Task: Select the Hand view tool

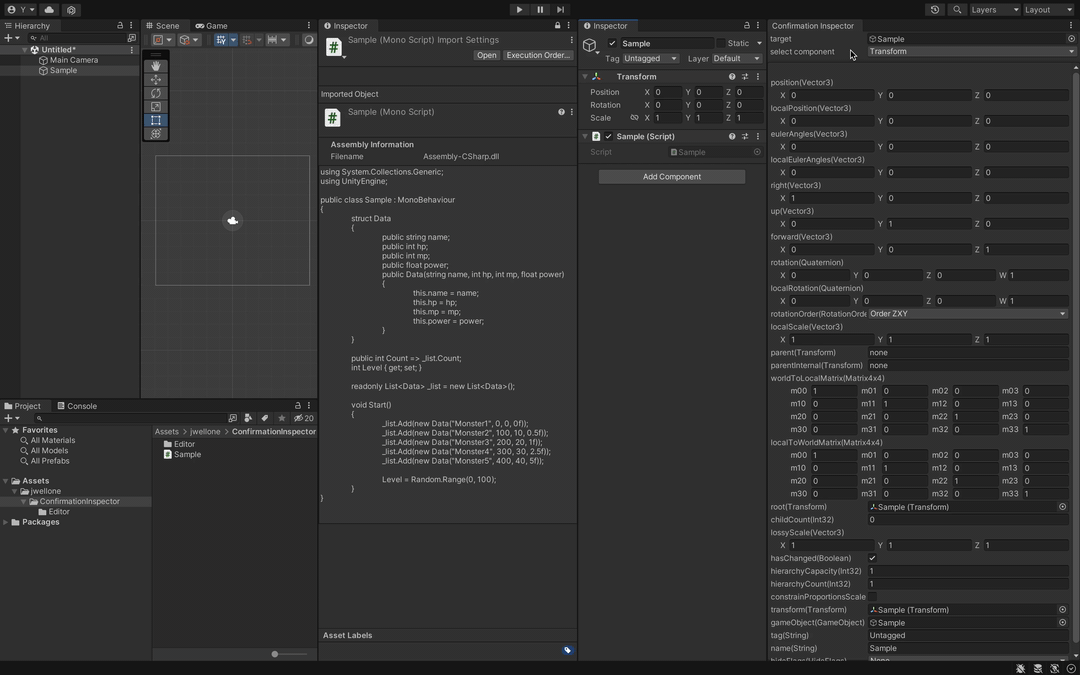Action: coord(156,66)
